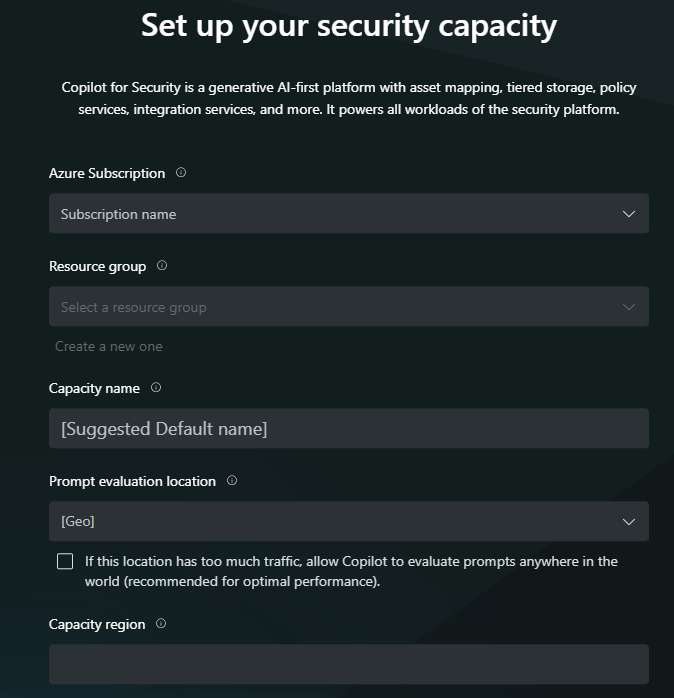Click the traffic checkbox label text
This screenshot has height=698, width=674.
coord(351,571)
